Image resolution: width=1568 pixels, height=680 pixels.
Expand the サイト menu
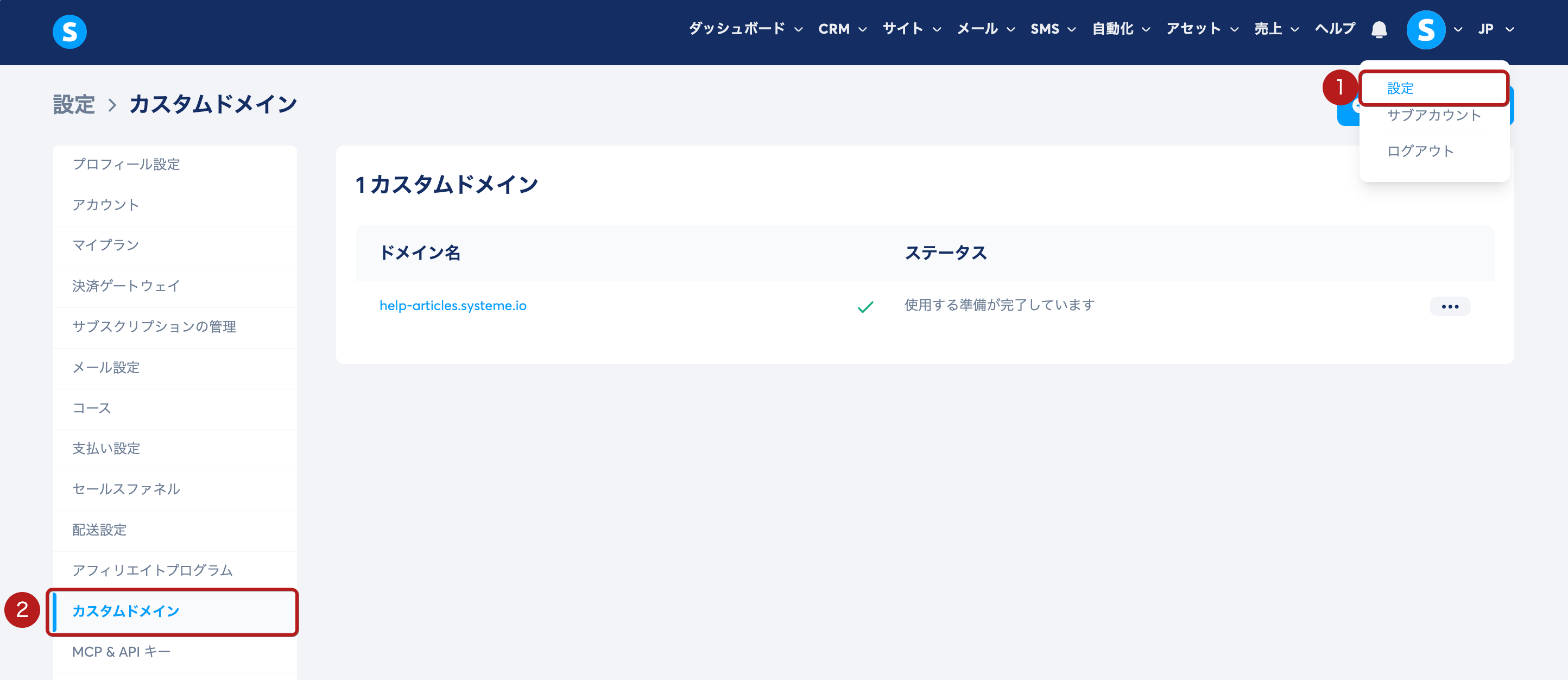coord(911,29)
